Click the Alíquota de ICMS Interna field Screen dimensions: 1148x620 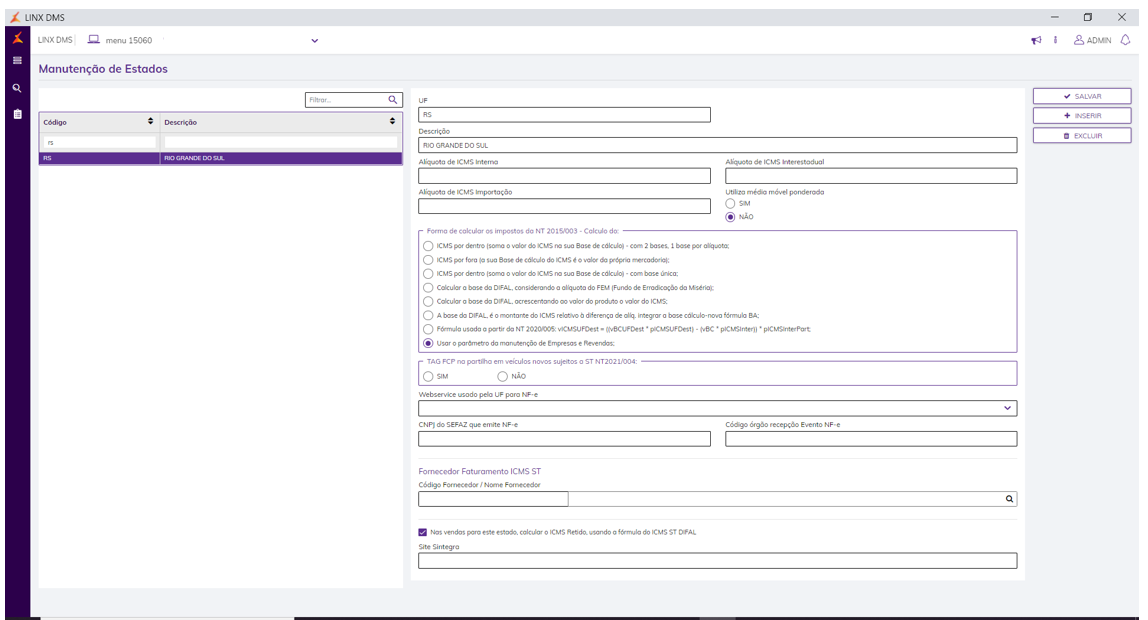564,176
